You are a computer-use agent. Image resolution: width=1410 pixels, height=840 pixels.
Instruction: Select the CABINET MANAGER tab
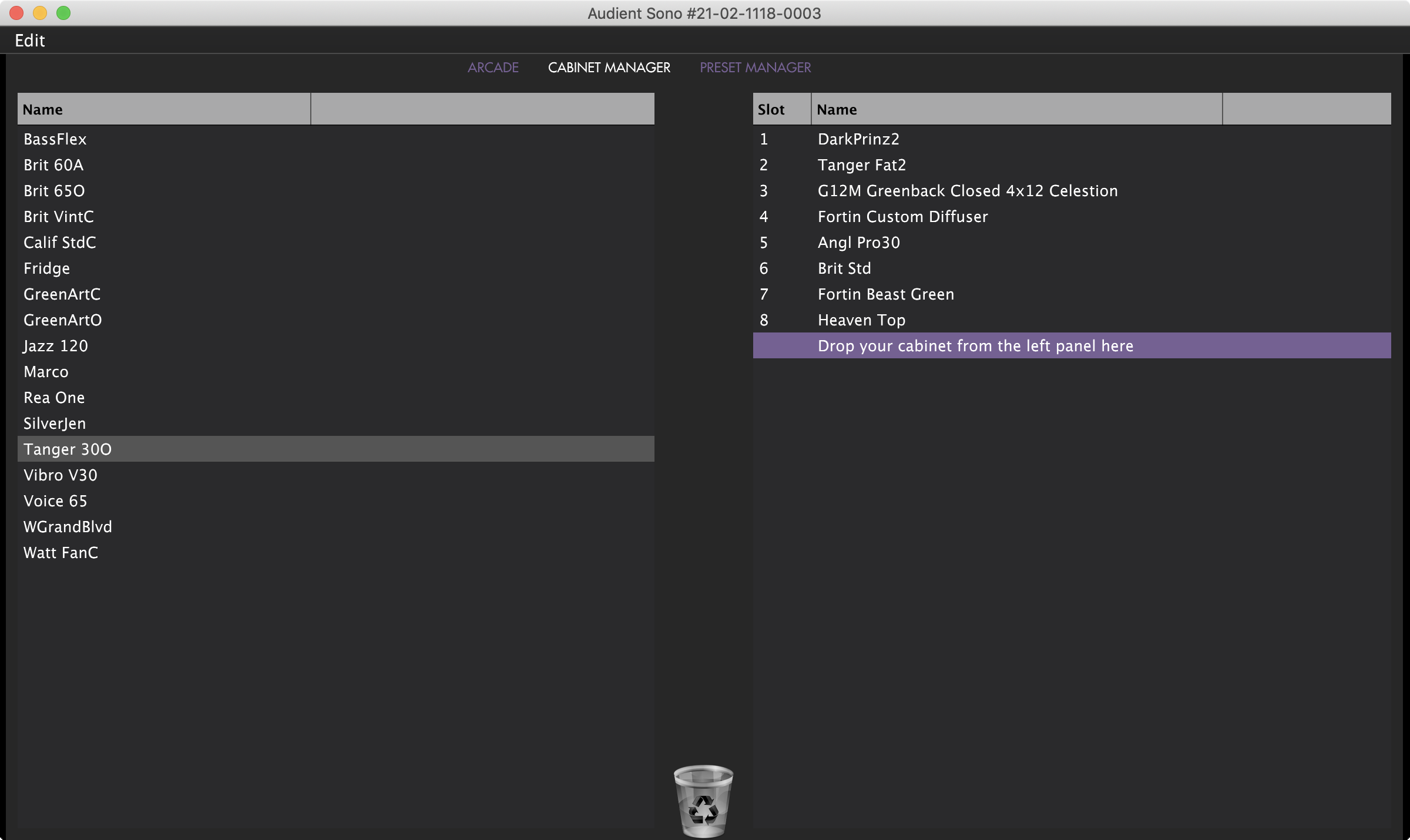pyautogui.click(x=609, y=68)
